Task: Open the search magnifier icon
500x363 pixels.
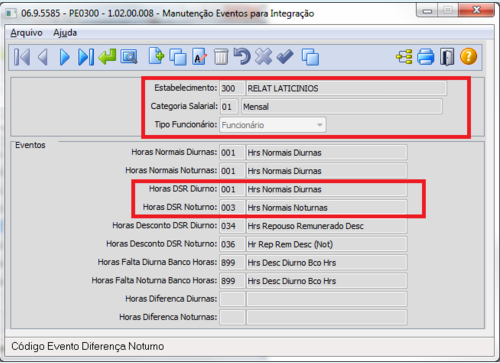Action: pos(129,57)
